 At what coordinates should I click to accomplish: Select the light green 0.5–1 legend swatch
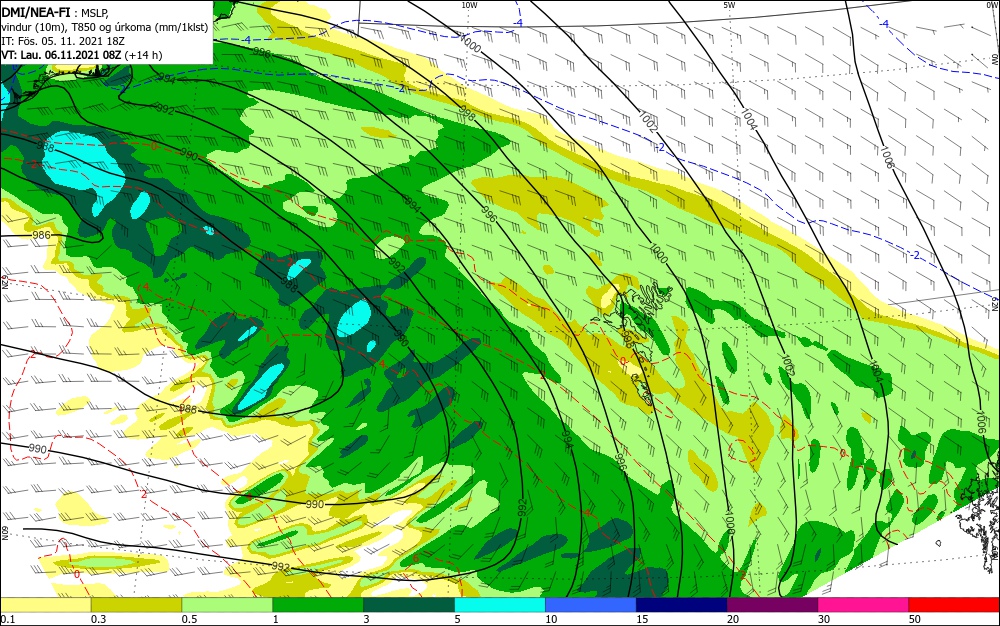click(x=227, y=605)
